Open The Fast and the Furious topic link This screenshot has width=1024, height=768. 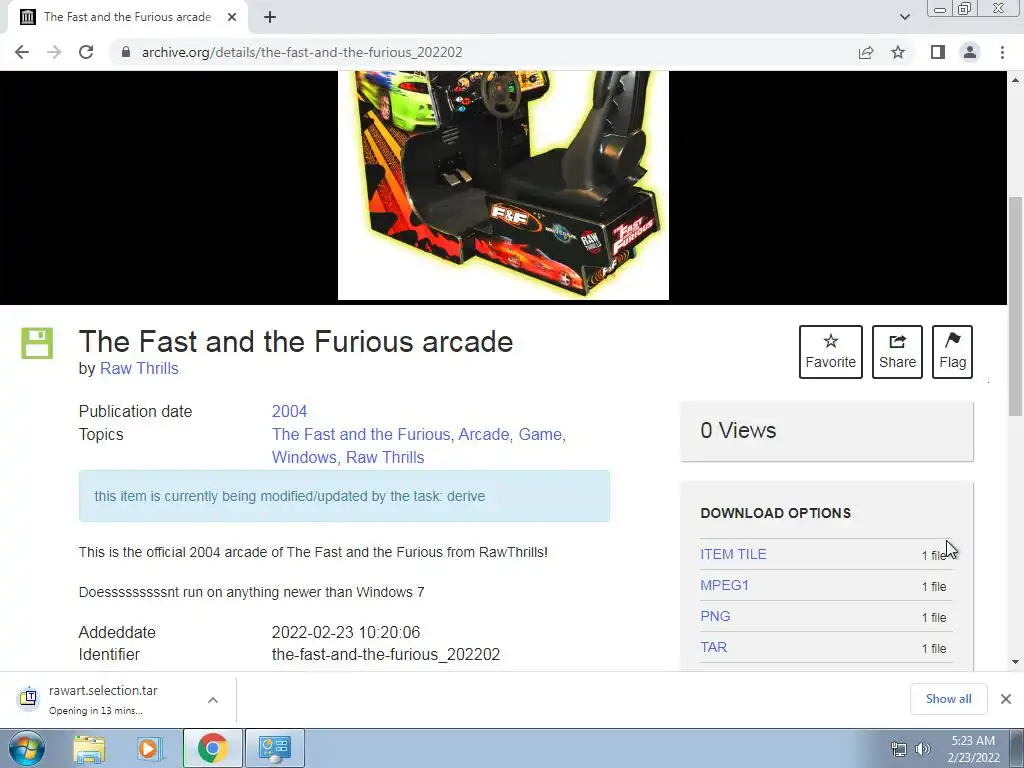pos(361,434)
